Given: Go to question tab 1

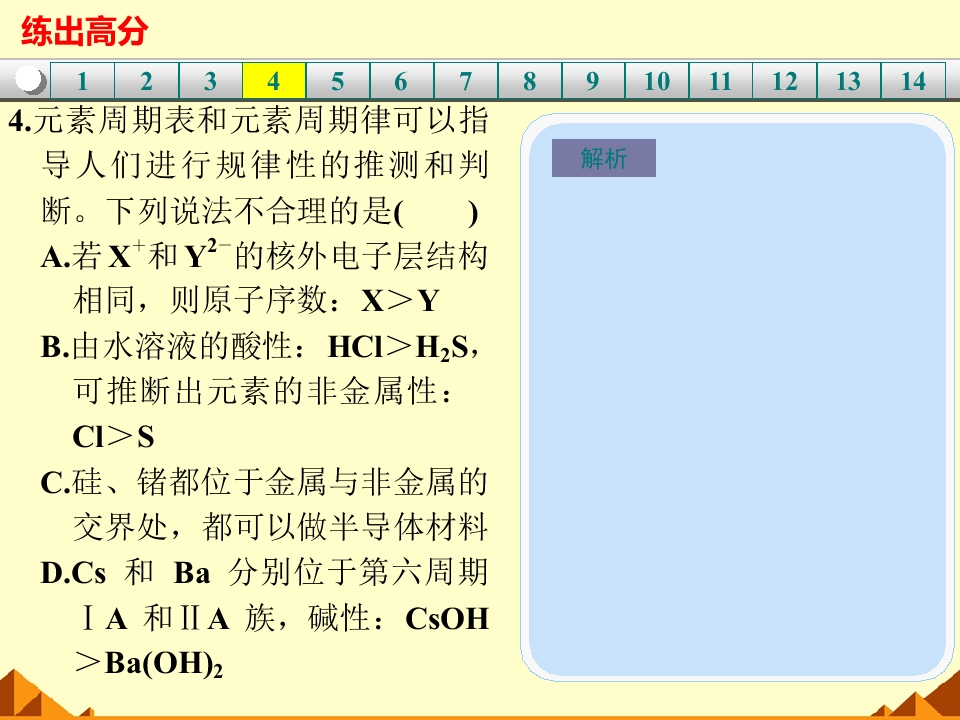Looking at the screenshot, I should (82, 81).
